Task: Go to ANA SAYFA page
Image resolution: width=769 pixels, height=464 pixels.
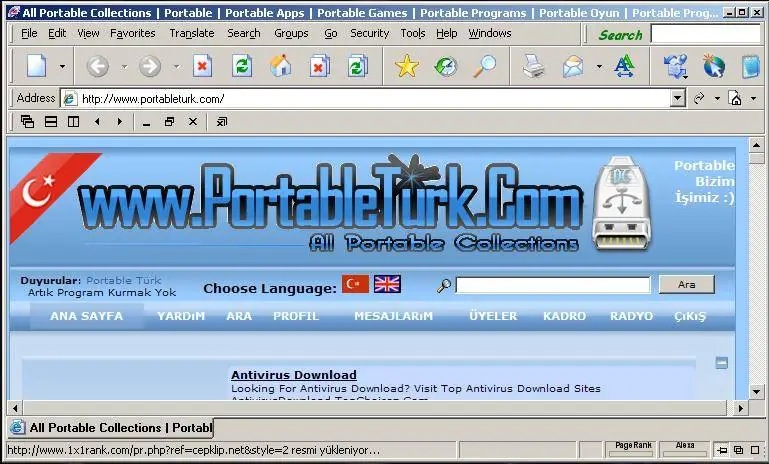Action: click(x=87, y=316)
